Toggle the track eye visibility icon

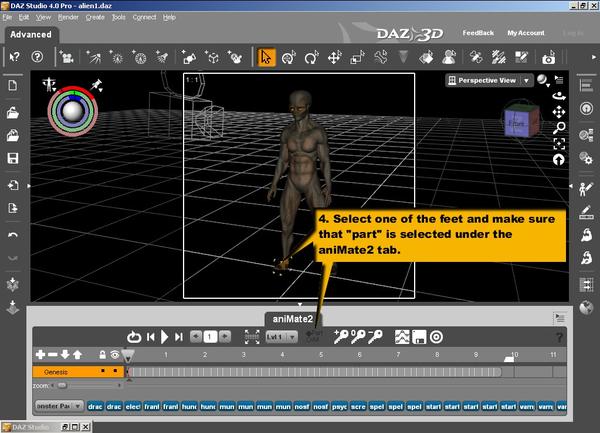click(115, 355)
